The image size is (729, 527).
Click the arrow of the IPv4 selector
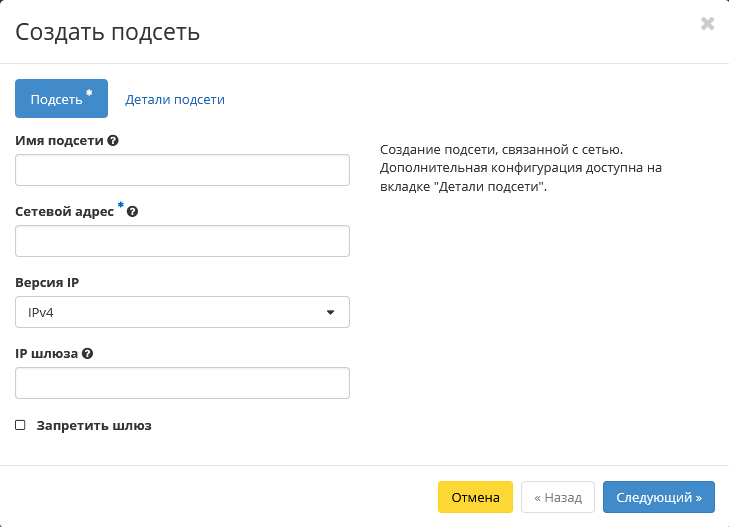click(x=331, y=312)
